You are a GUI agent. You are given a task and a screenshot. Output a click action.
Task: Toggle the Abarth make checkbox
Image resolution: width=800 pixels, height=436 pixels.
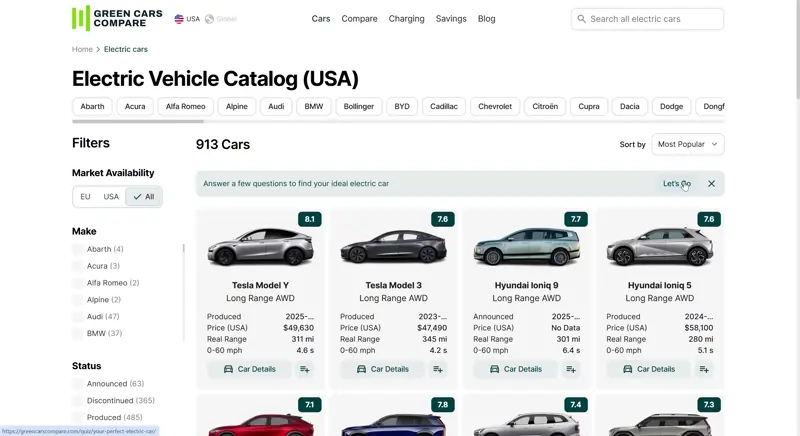(78, 249)
